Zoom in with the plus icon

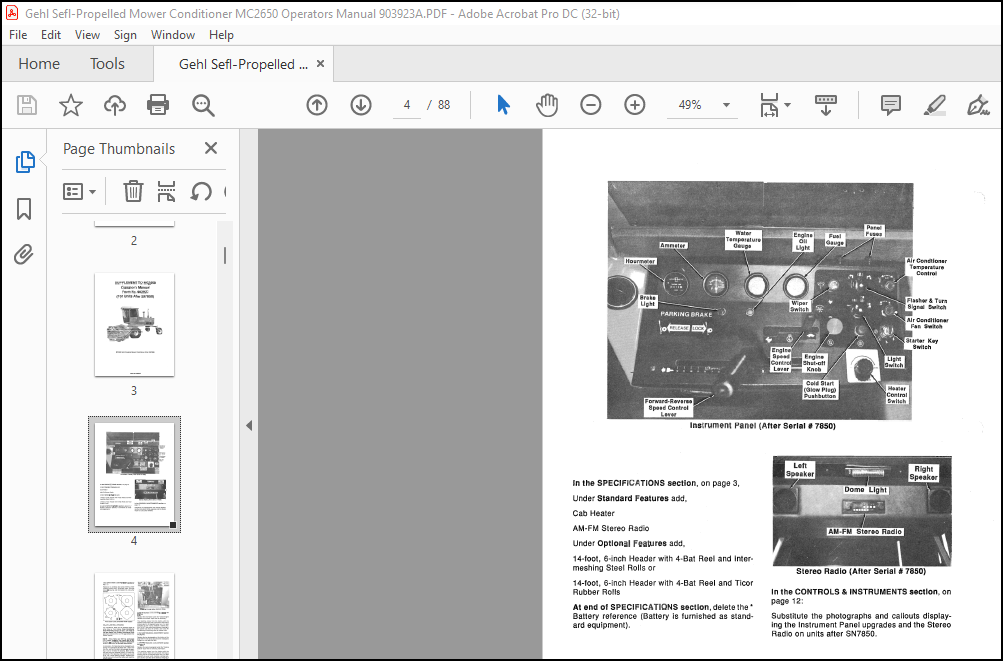[635, 105]
